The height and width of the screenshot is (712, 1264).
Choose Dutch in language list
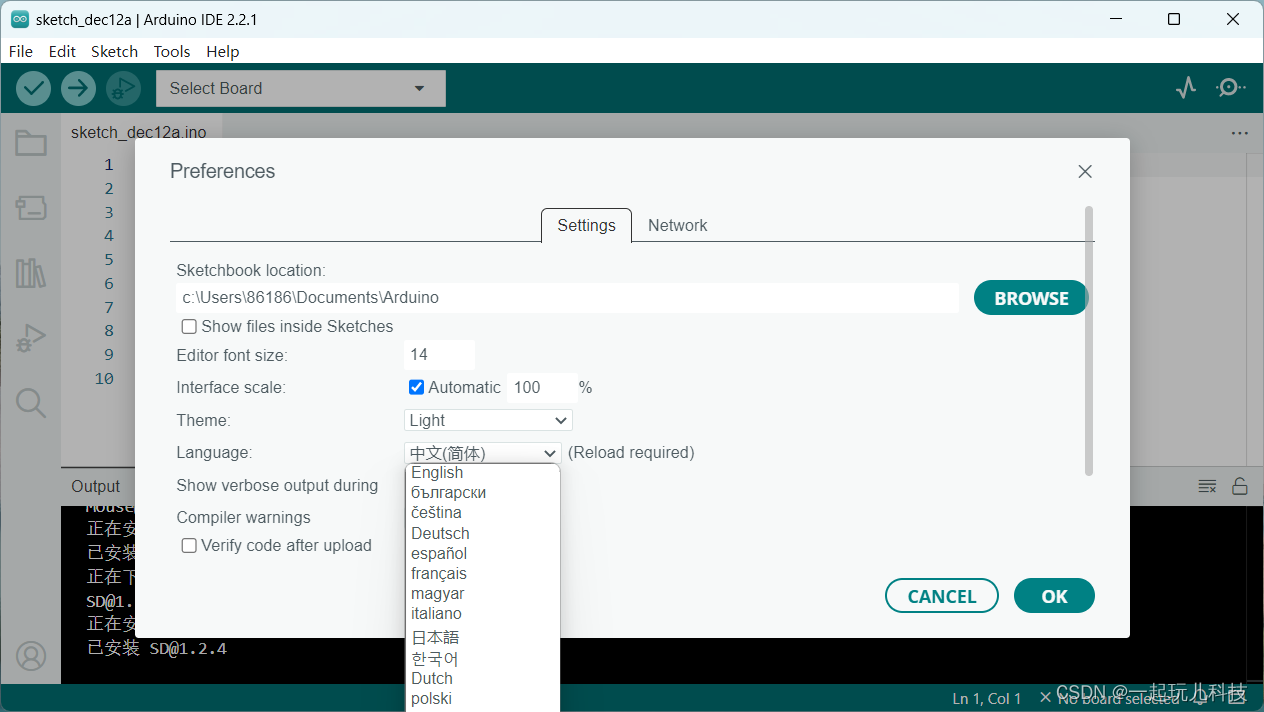click(482, 679)
